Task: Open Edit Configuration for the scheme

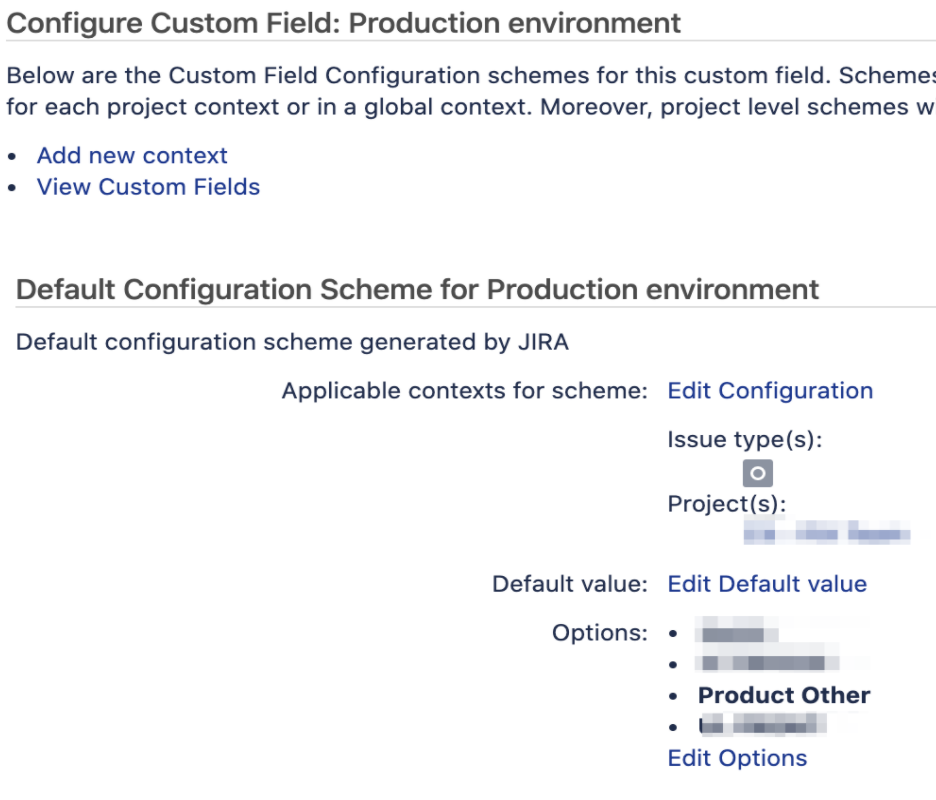Action: pos(770,390)
